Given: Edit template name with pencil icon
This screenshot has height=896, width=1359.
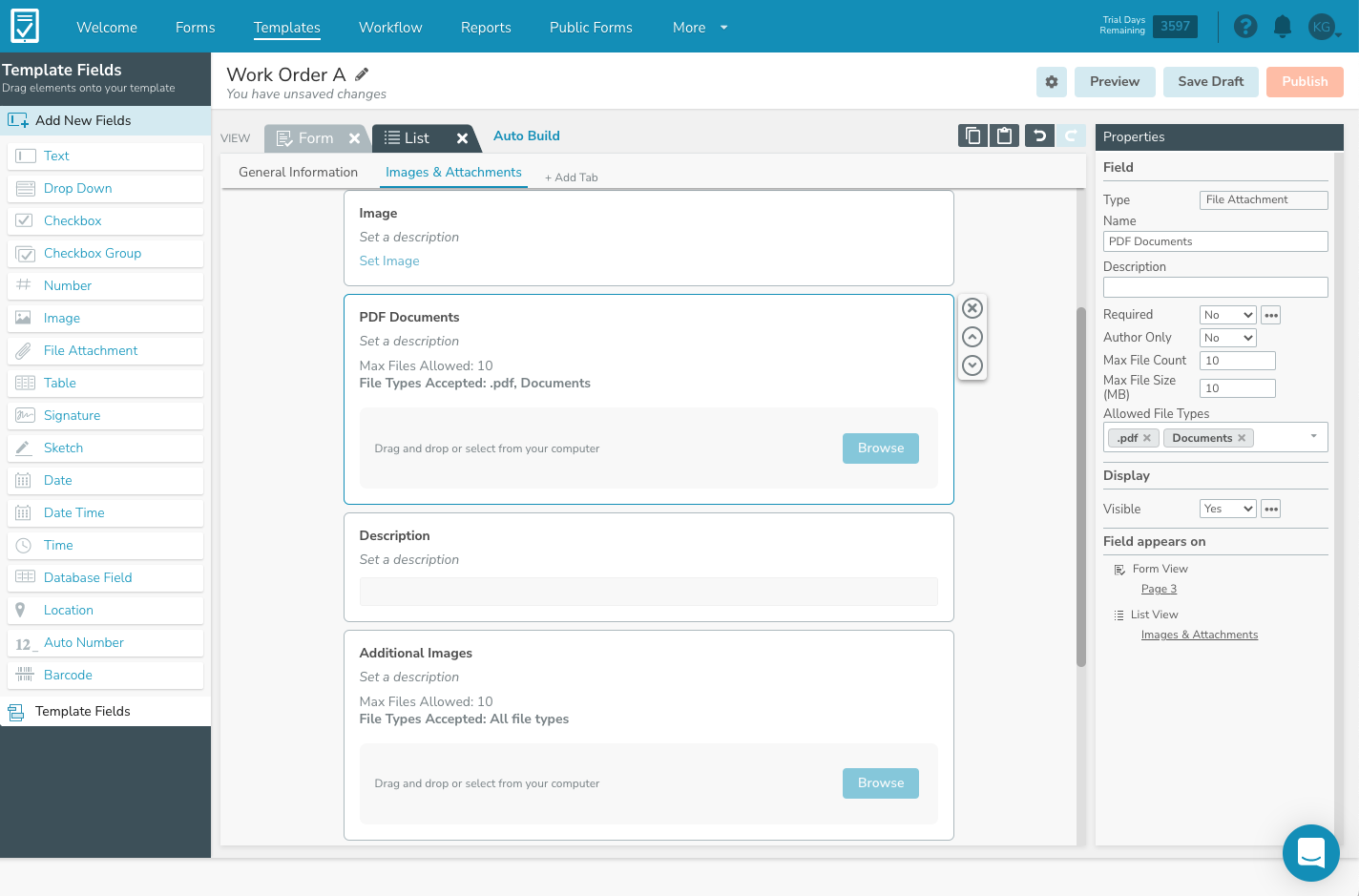Looking at the screenshot, I should (x=362, y=73).
